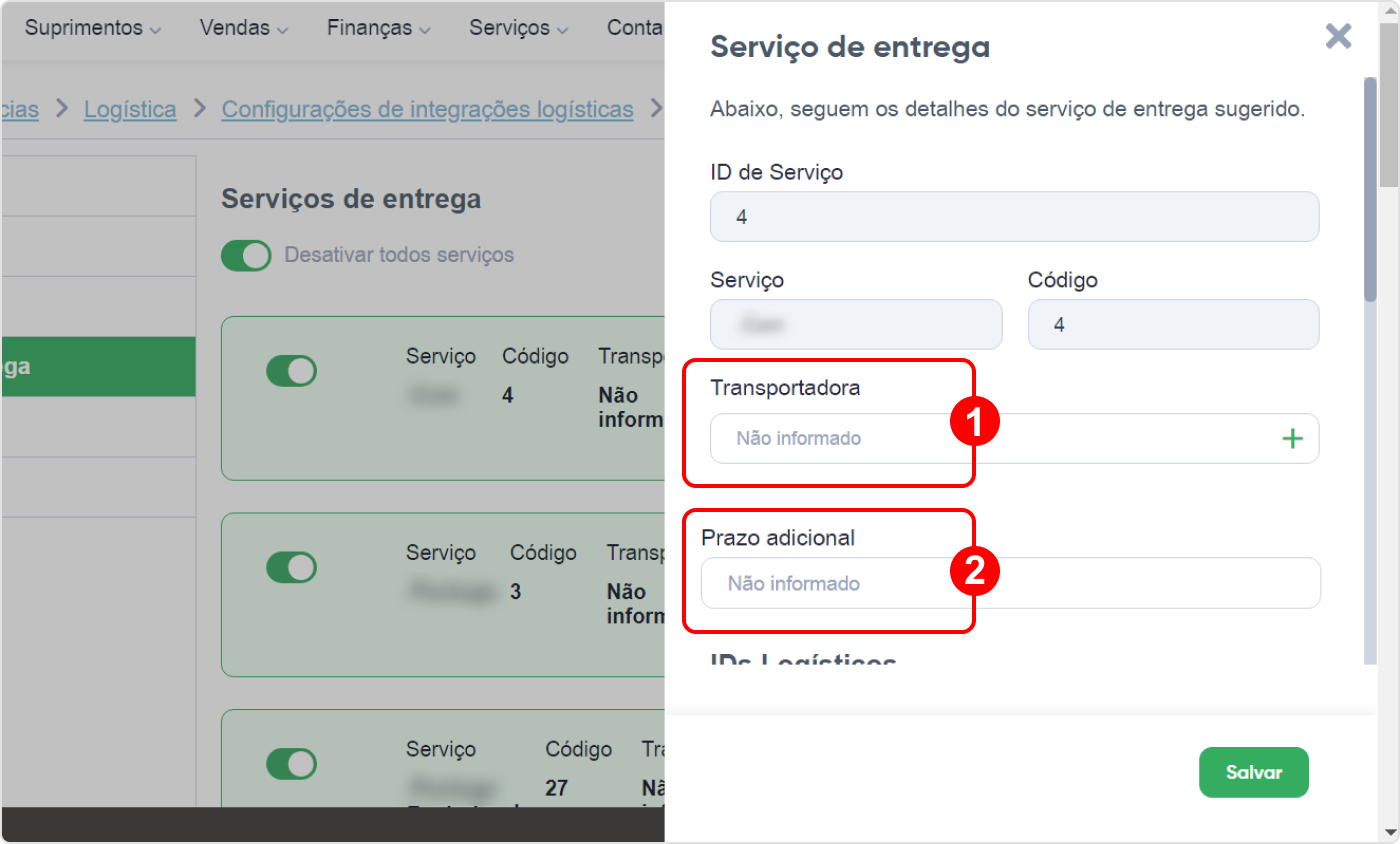Viewport: 1400px width, 844px height.
Task: Expand the Finanças dropdown menu
Action: [379, 28]
